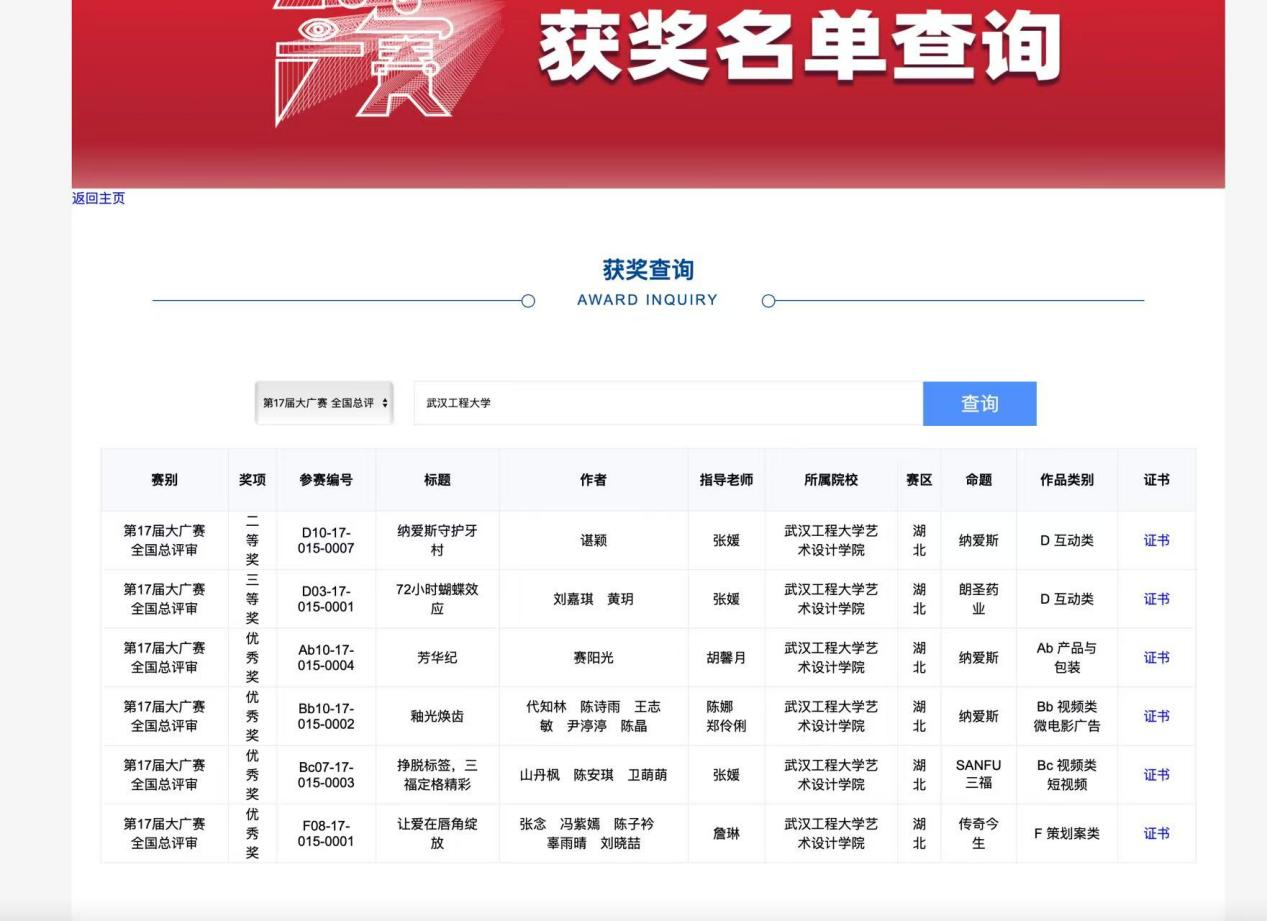Screen dimensions: 1267x921
Task: Click the left circle on the AWARD INQUIRY divider
Action: click(528, 301)
